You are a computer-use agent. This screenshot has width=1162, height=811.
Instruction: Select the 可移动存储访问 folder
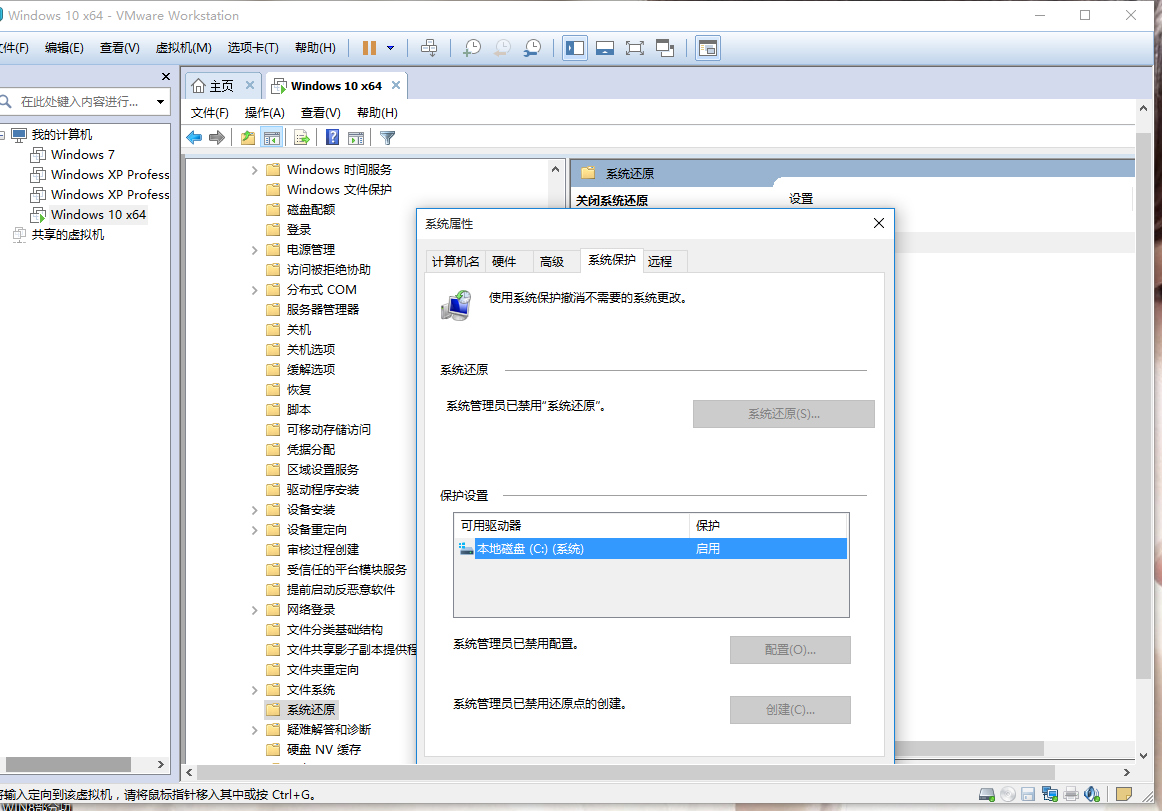(x=319, y=430)
